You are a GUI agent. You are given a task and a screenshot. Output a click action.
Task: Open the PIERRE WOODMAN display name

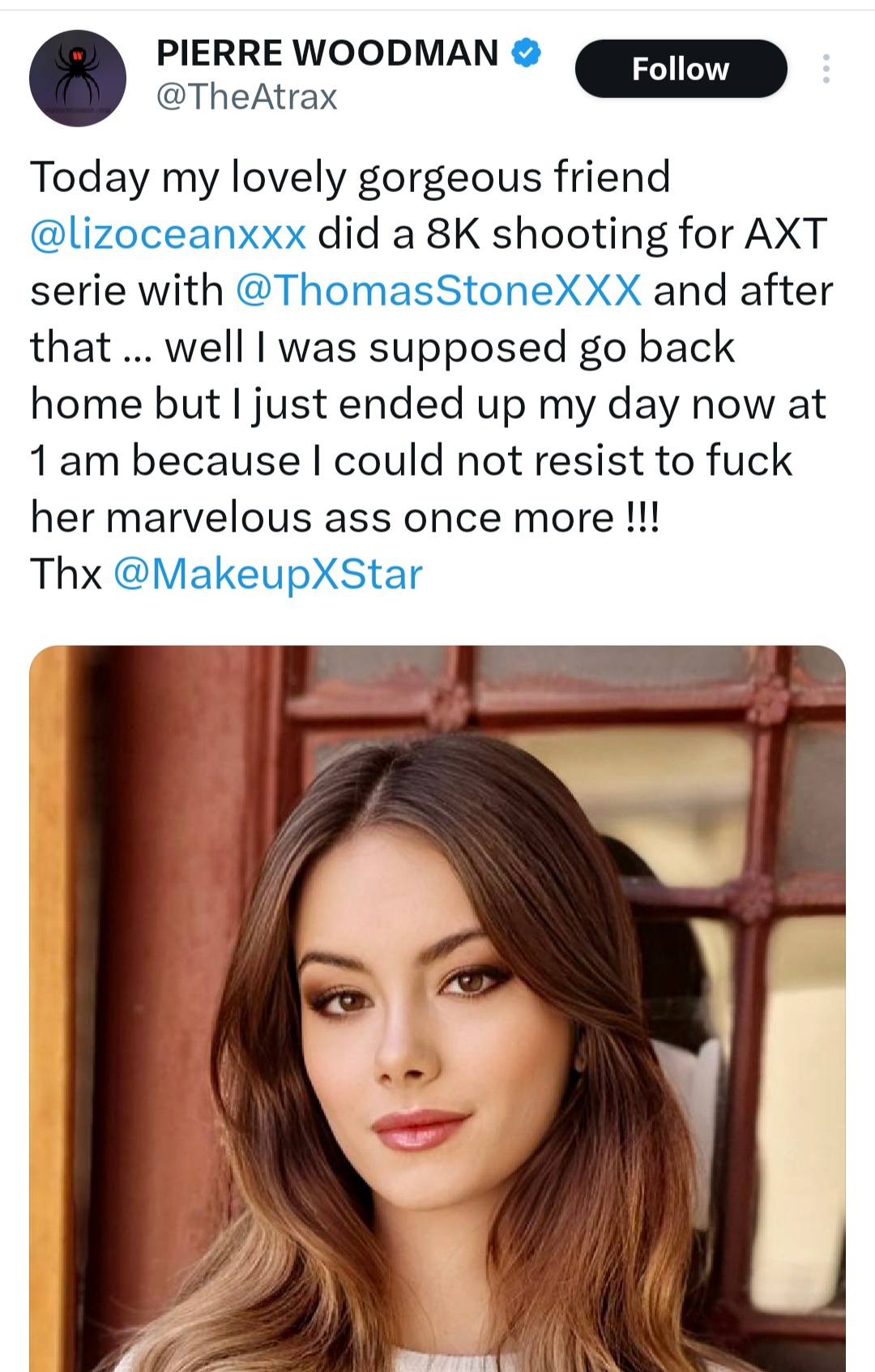coord(327,53)
